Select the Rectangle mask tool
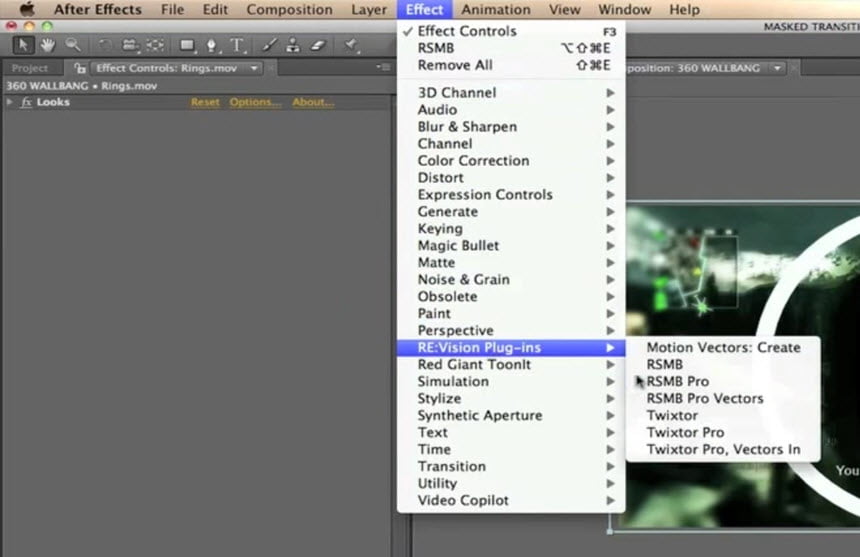Screen dimensions: 860x557 tap(188, 46)
